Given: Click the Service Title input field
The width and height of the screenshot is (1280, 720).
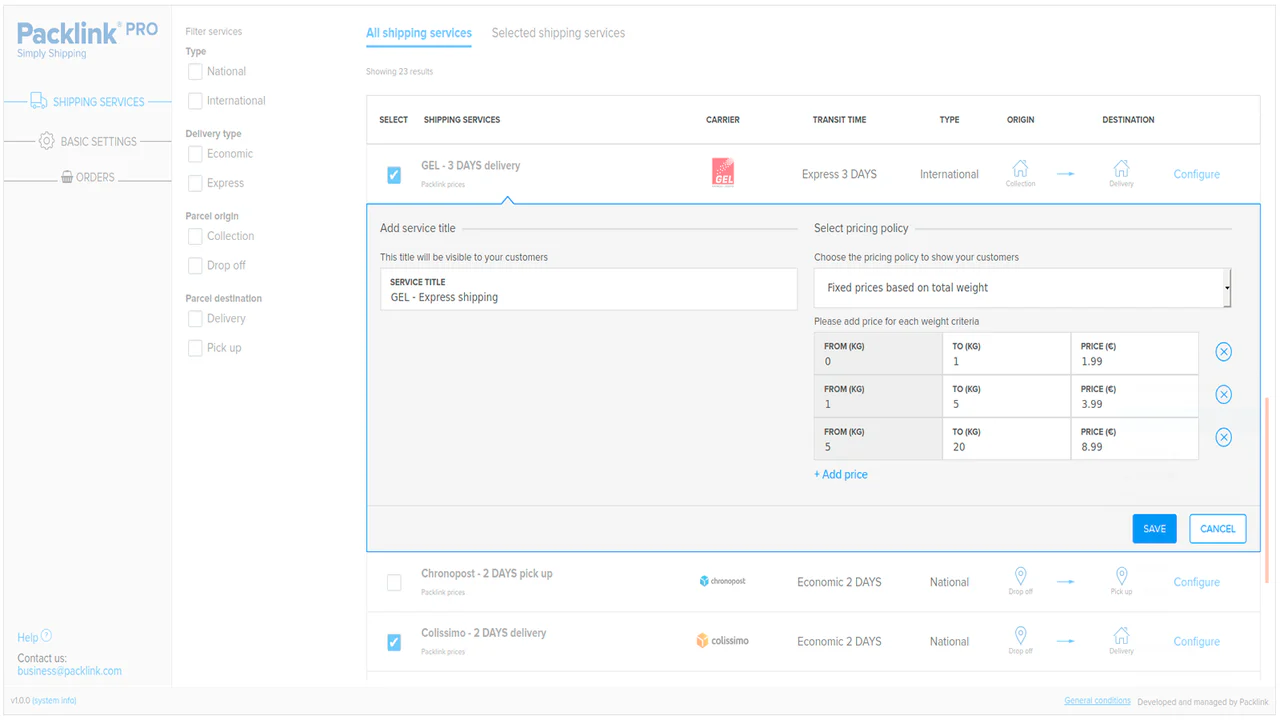Looking at the screenshot, I should tap(589, 289).
